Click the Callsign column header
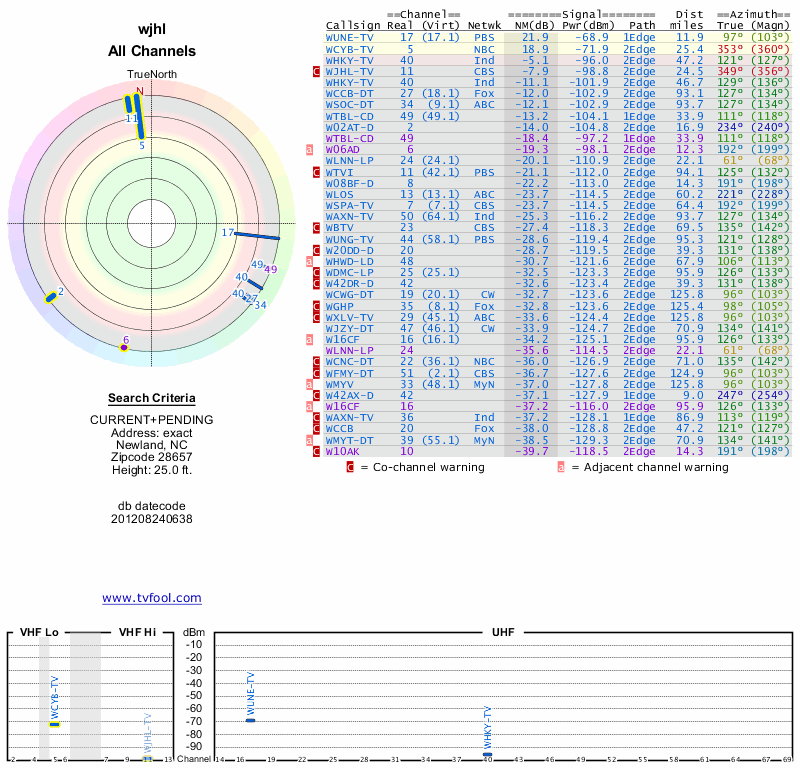Image resolution: width=800 pixels, height=768 pixels. point(353,26)
